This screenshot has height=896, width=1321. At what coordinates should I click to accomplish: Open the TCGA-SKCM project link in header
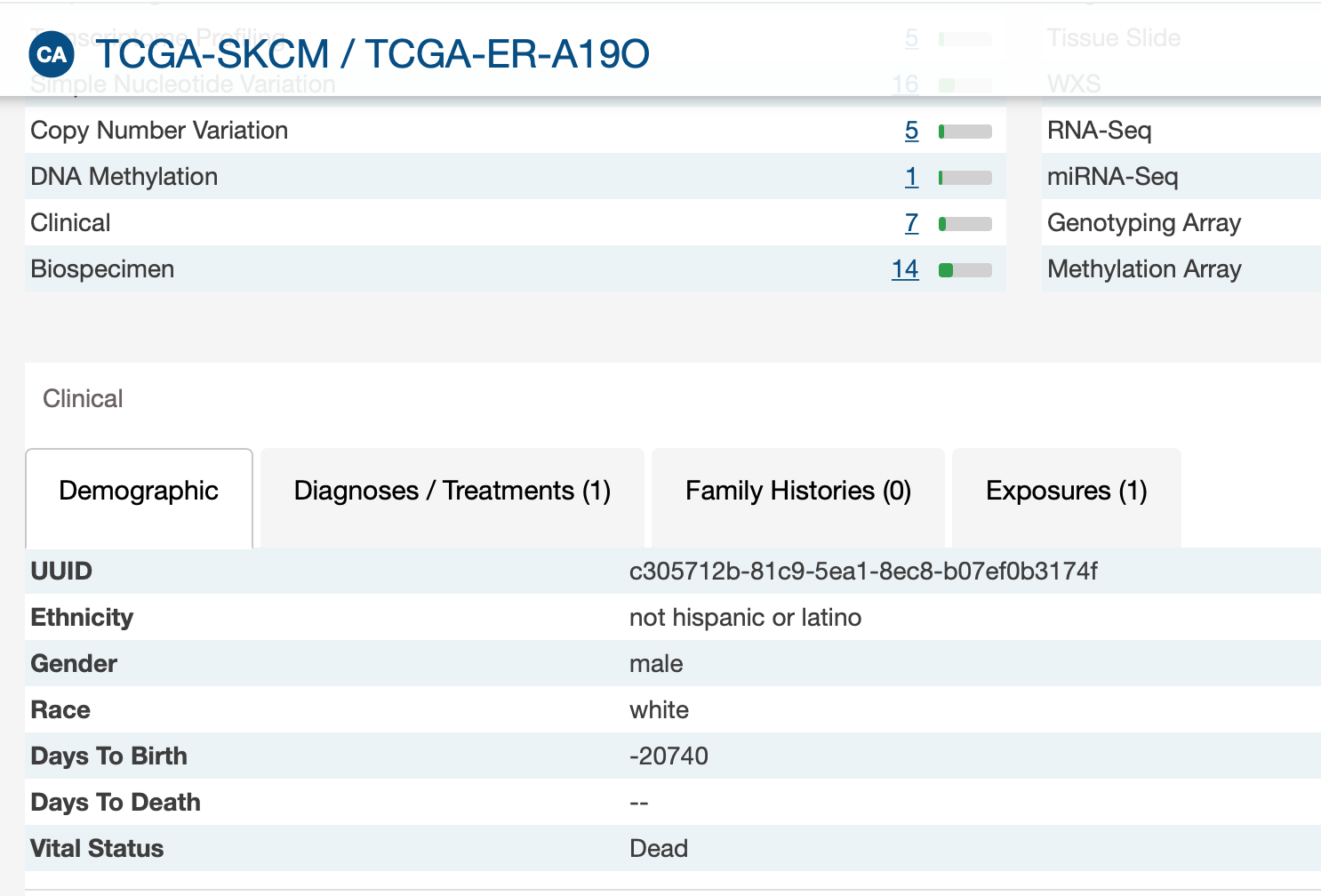click(x=212, y=54)
